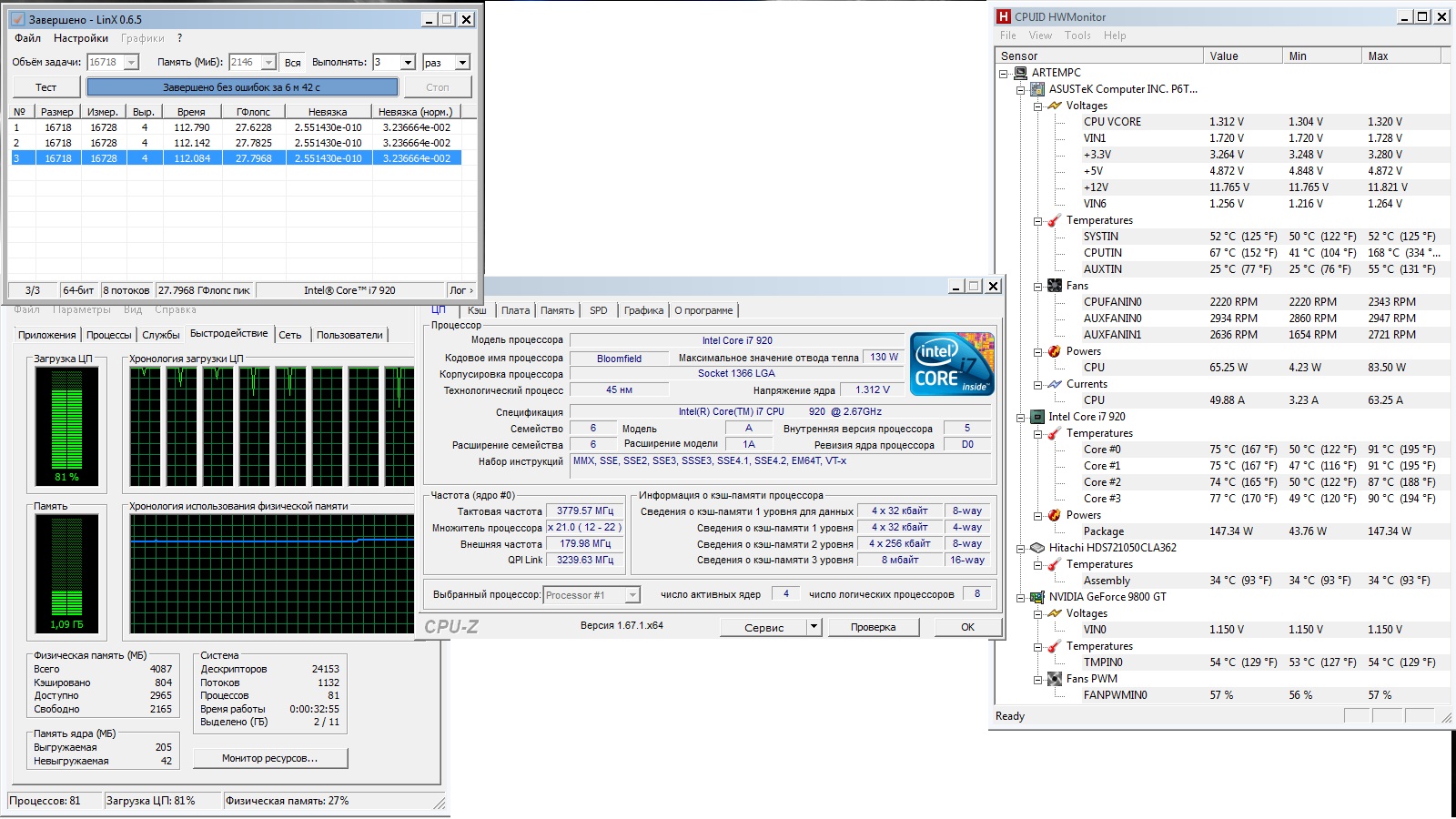
Task: Click the Вся memory button in LinX
Action: click(x=292, y=63)
